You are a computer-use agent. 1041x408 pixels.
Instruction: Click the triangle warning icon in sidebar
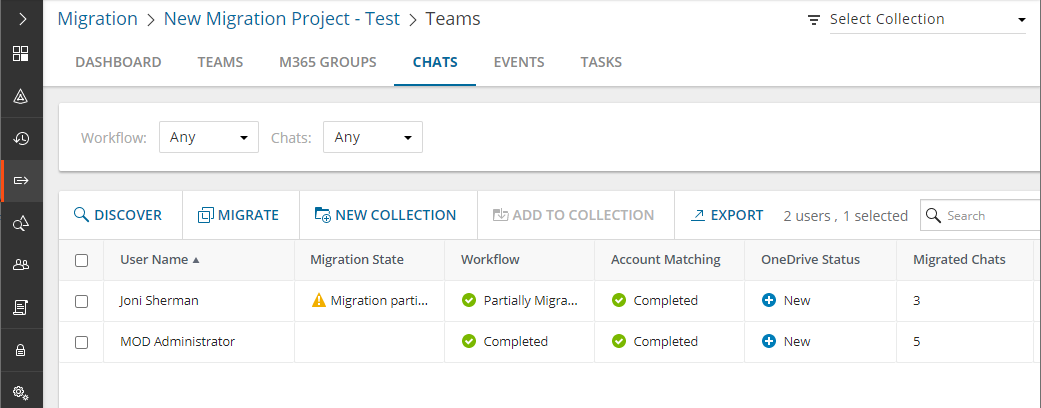tap(21, 97)
